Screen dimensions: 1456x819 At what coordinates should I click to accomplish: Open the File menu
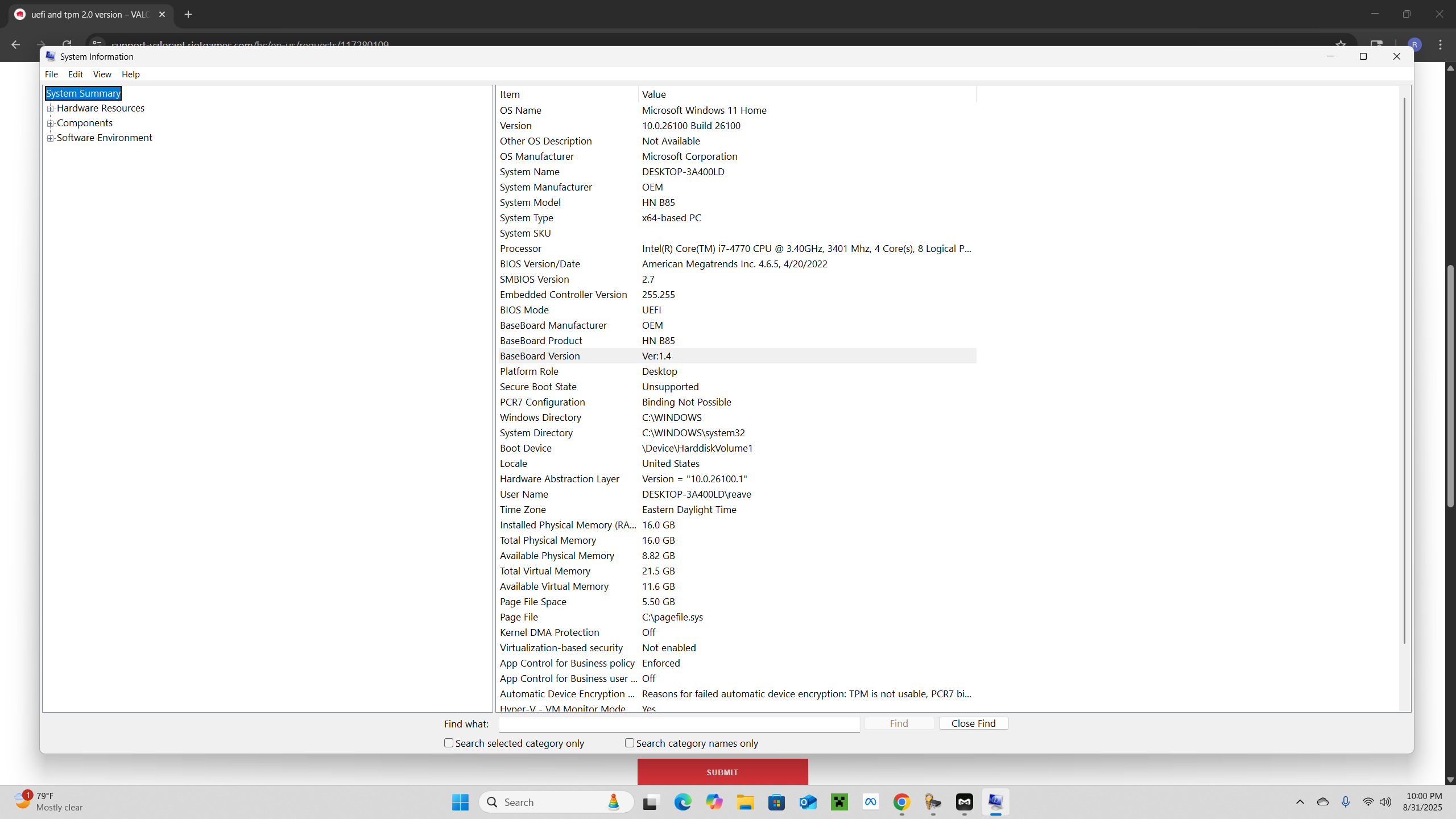click(x=51, y=74)
